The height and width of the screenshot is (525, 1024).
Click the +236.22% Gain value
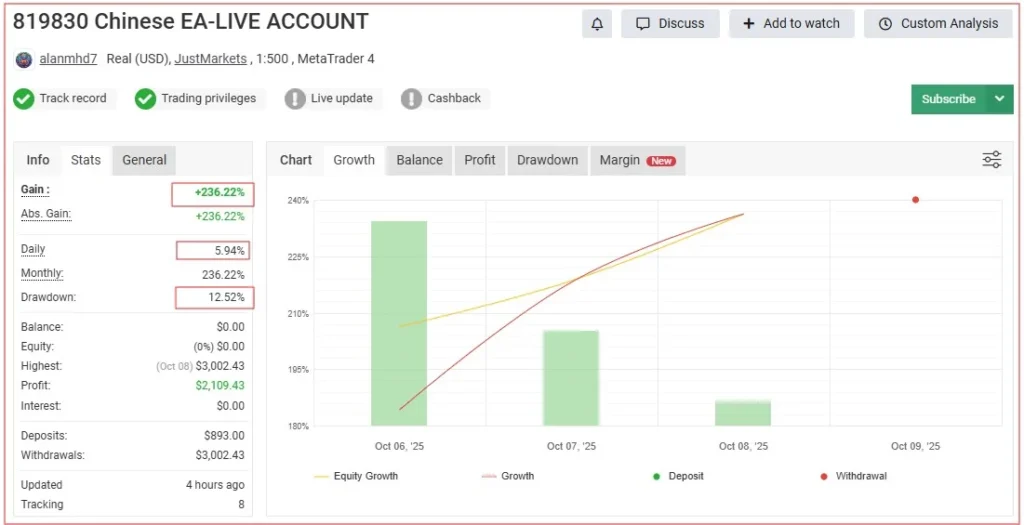(219, 193)
